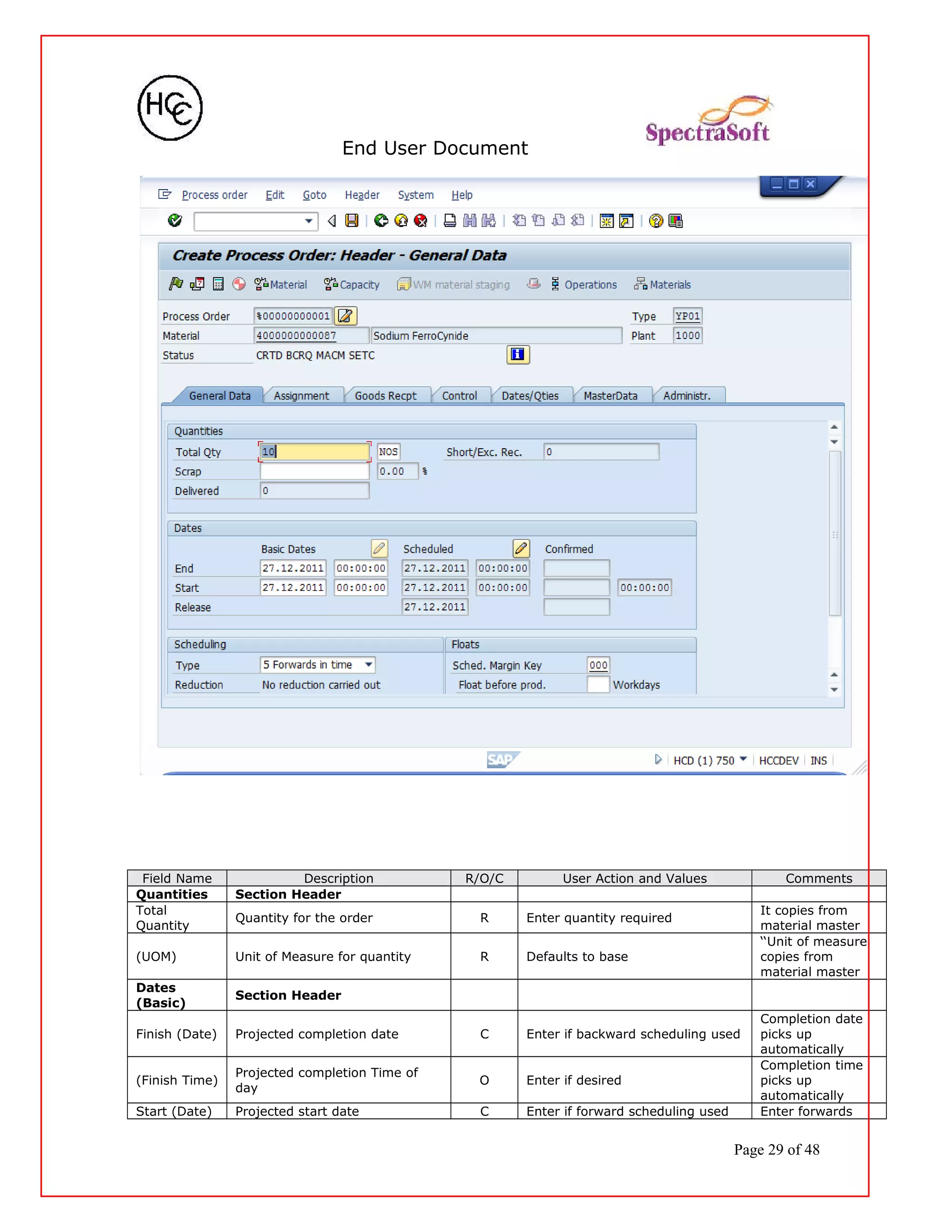The width and height of the screenshot is (952, 1232).
Task: Click the Scrap quantity input field
Action: (314, 471)
